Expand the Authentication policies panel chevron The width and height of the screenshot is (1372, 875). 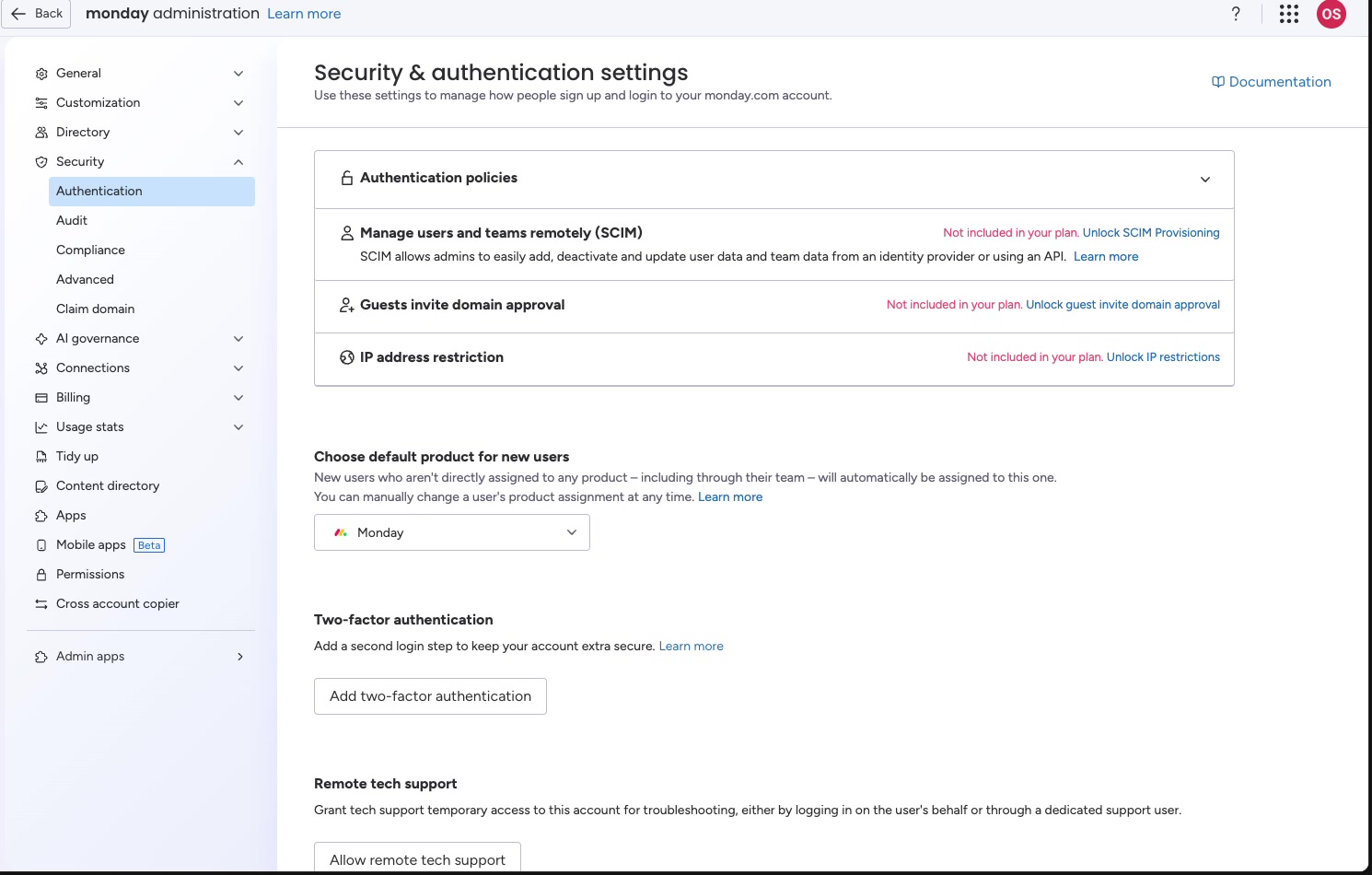[1205, 180]
